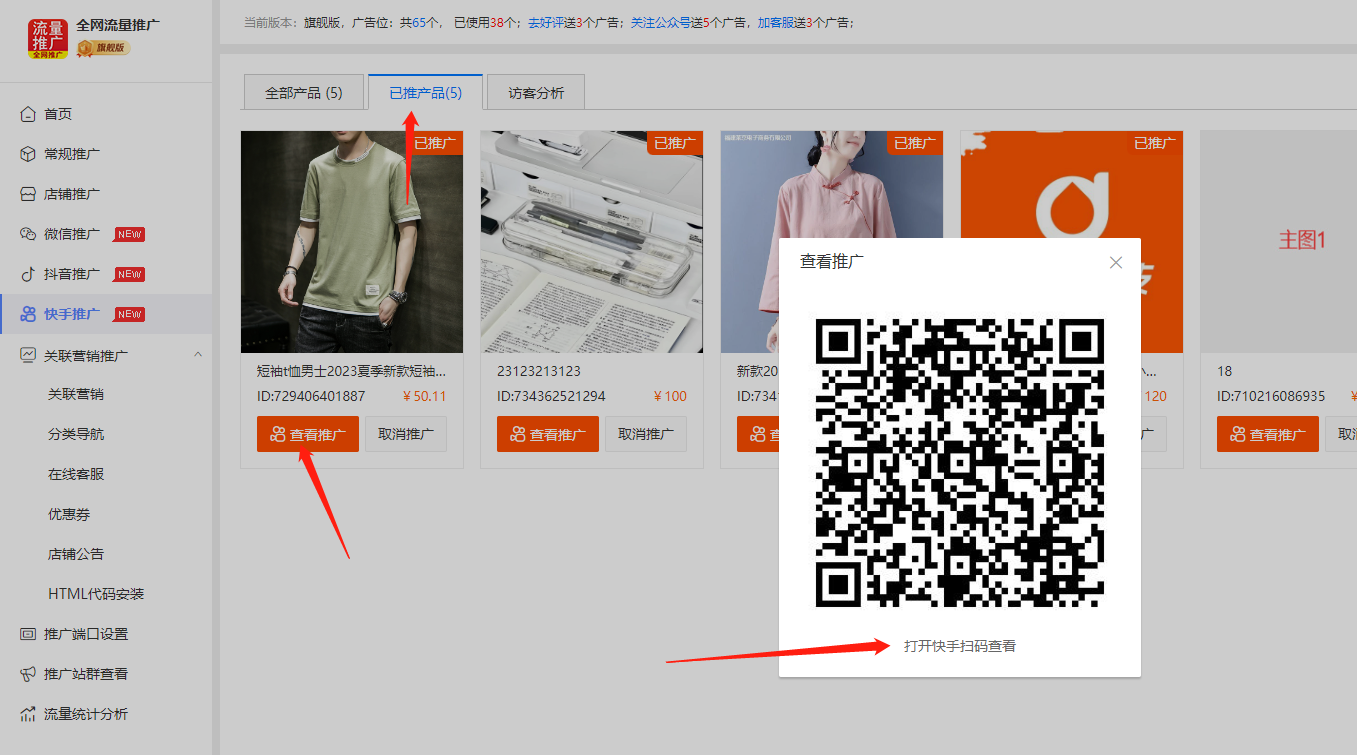Click the Douyin note icon in sidebar

[x=28, y=274]
